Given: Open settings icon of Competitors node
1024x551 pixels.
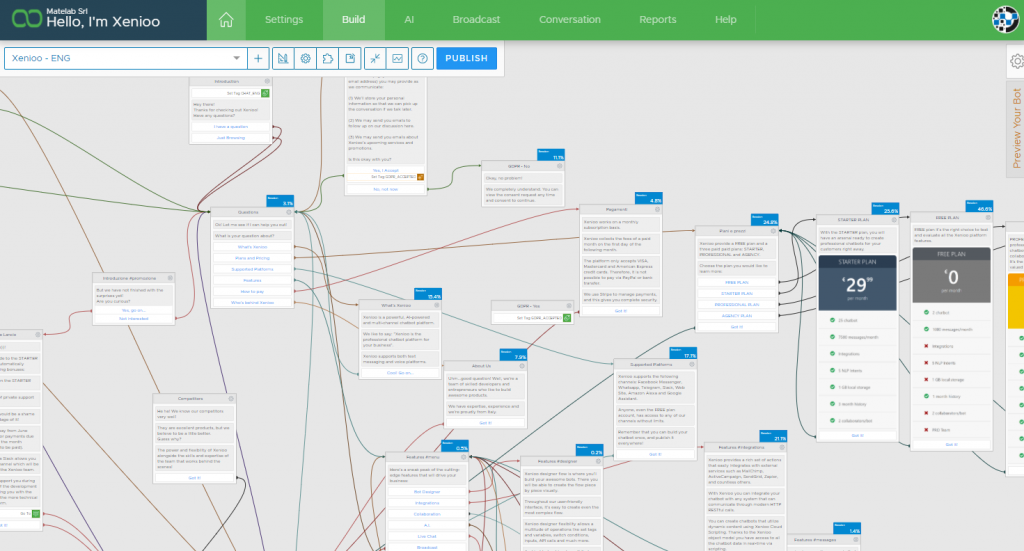Looking at the screenshot, I should (x=231, y=398).
